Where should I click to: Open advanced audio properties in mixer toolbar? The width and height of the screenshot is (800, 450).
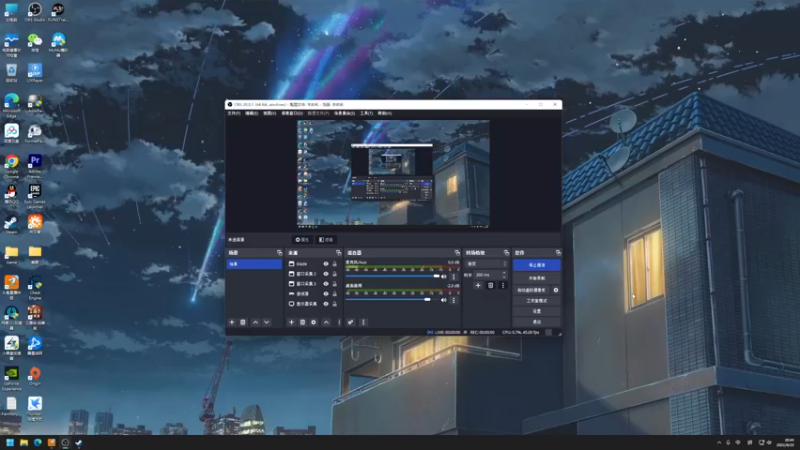click(351, 322)
